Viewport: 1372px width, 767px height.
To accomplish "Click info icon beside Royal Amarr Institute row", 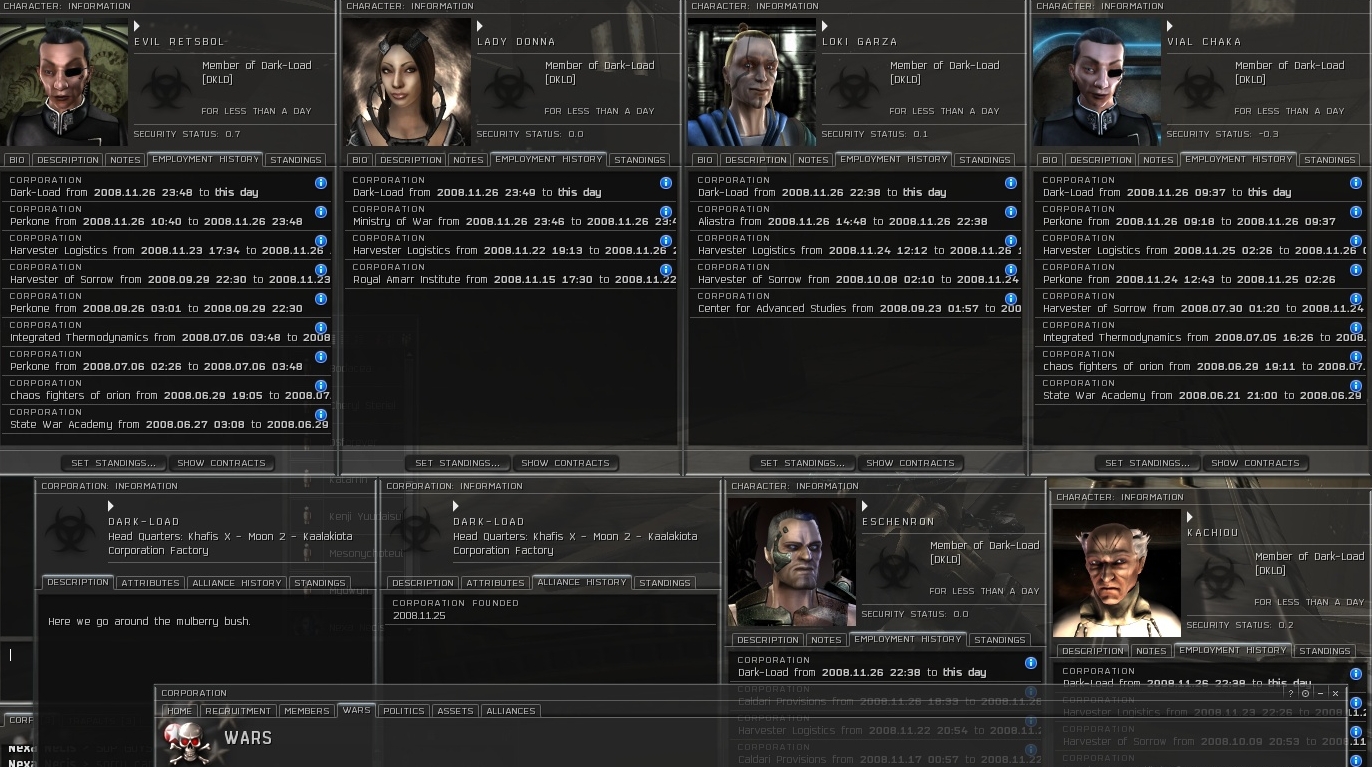I will tap(666, 270).
